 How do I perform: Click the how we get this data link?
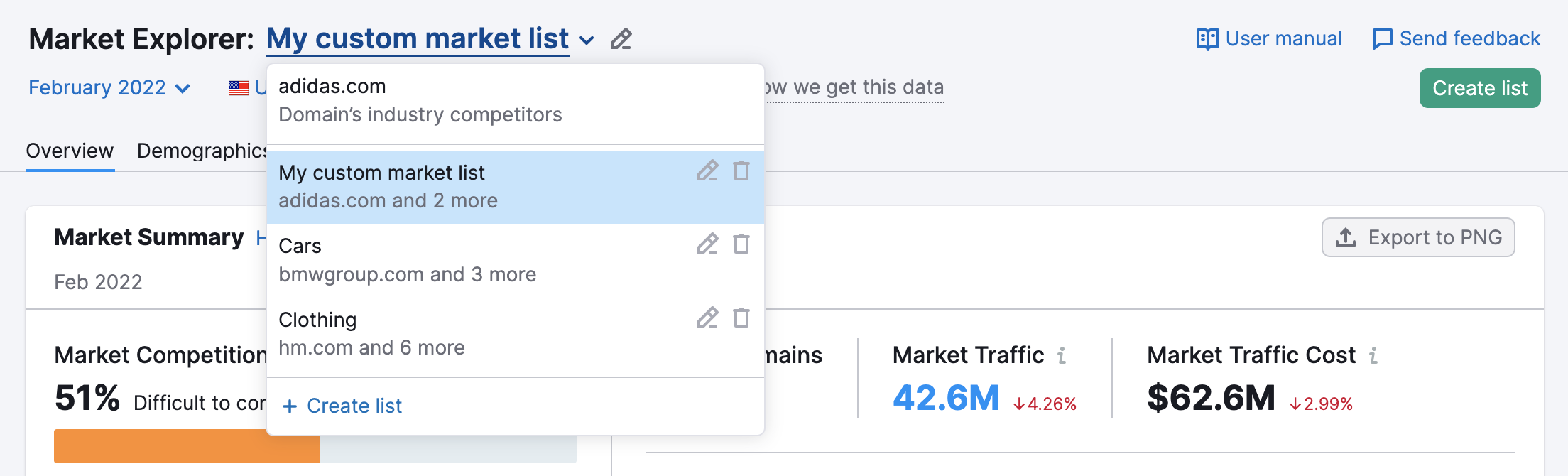pos(855,88)
